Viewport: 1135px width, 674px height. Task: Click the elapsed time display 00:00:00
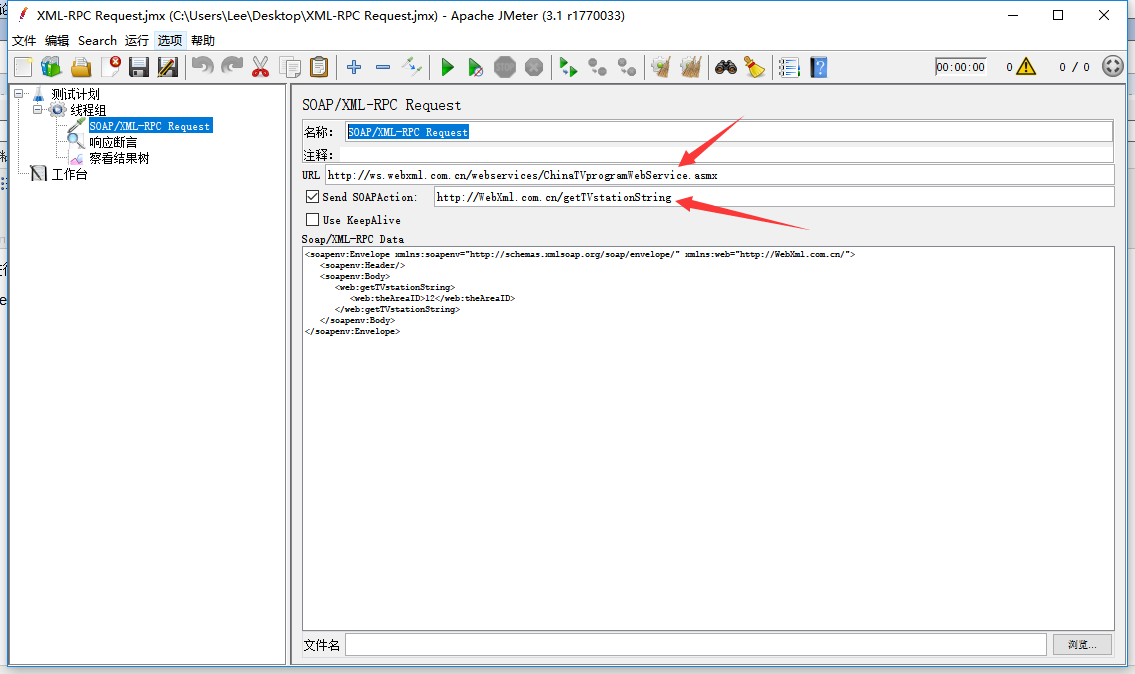coord(960,67)
